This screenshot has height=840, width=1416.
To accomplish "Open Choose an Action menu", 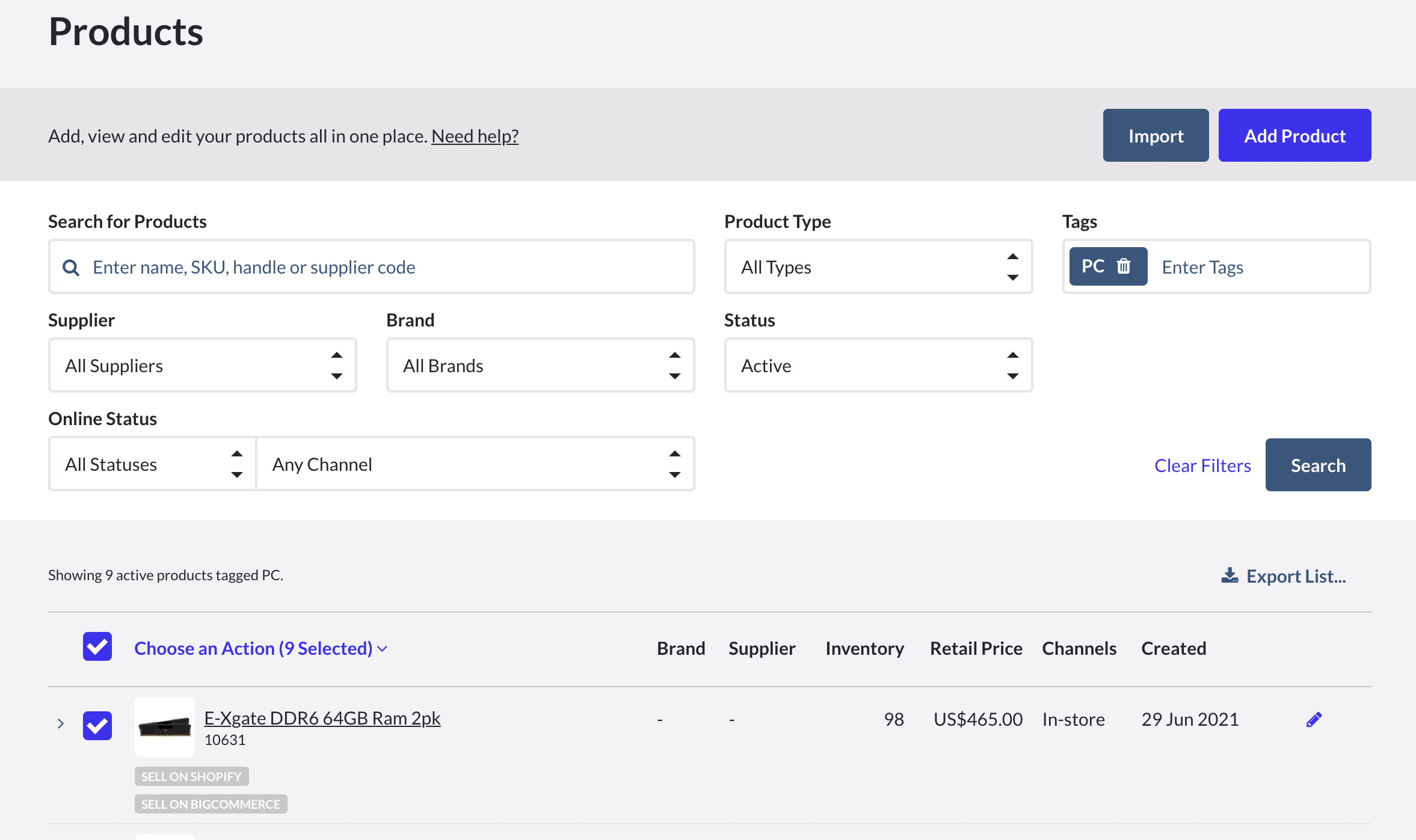I will pyautogui.click(x=260, y=648).
